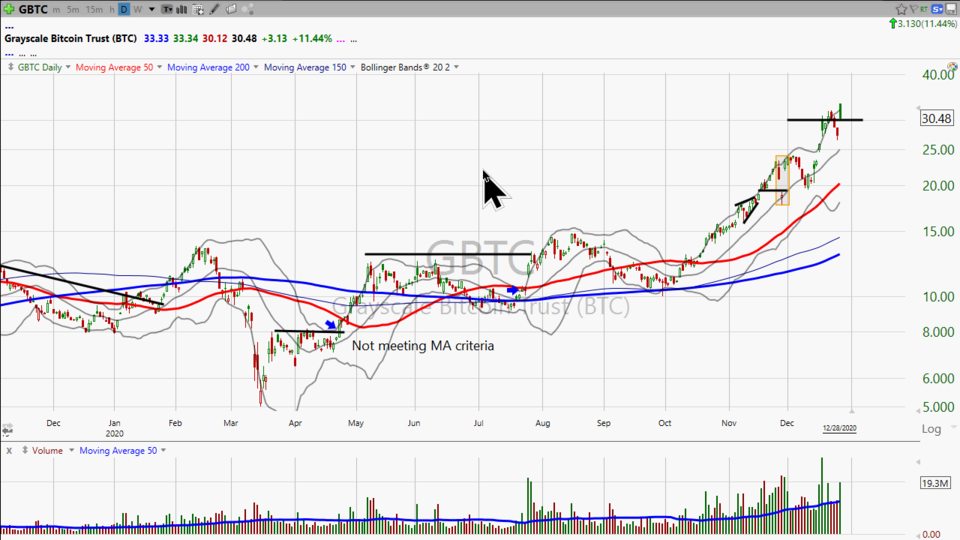Click the low price 30.12
Image resolution: width=960 pixels, height=540 pixels.
215,39
